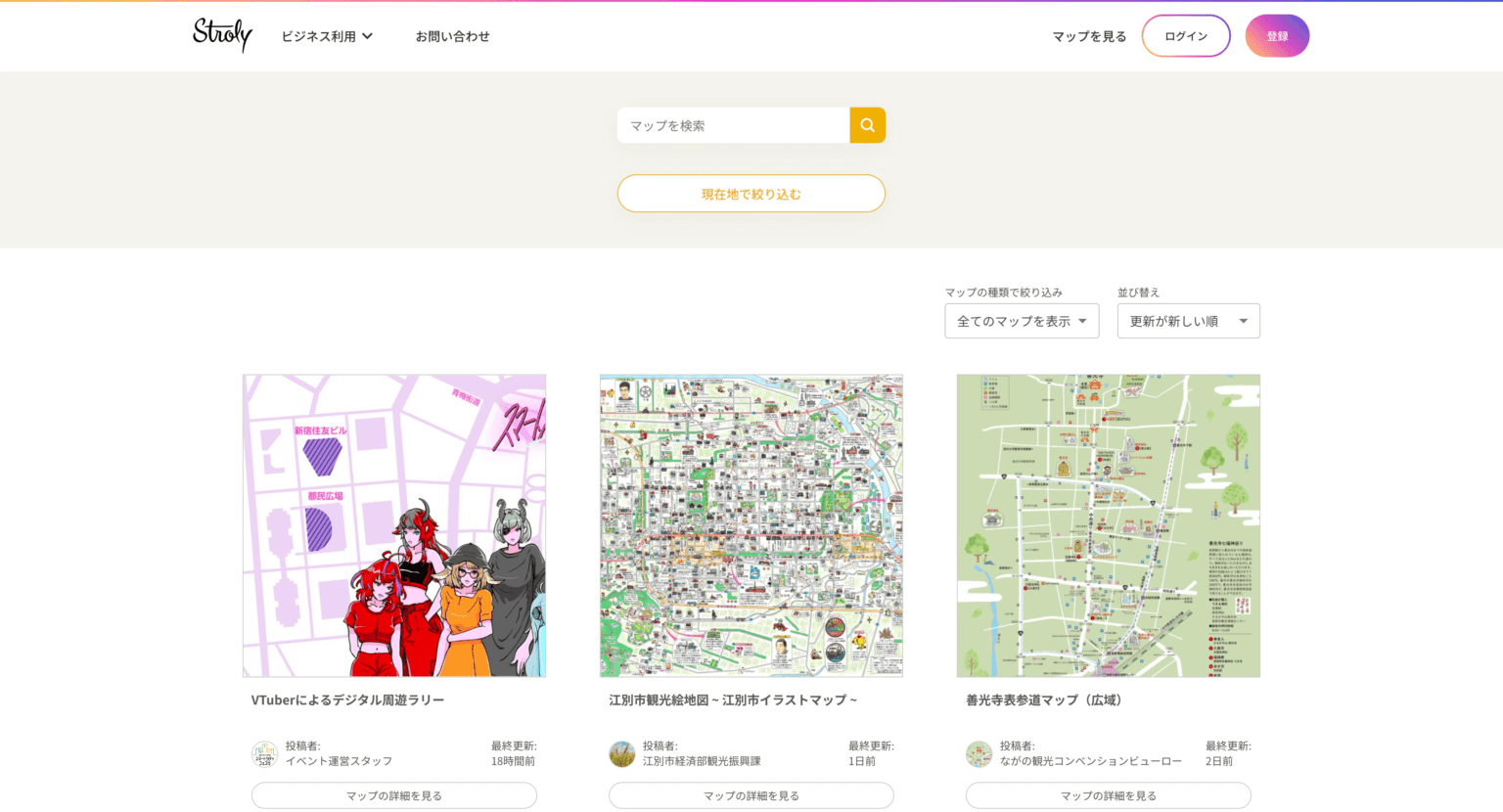Click the ログイン button

pyautogui.click(x=1186, y=35)
